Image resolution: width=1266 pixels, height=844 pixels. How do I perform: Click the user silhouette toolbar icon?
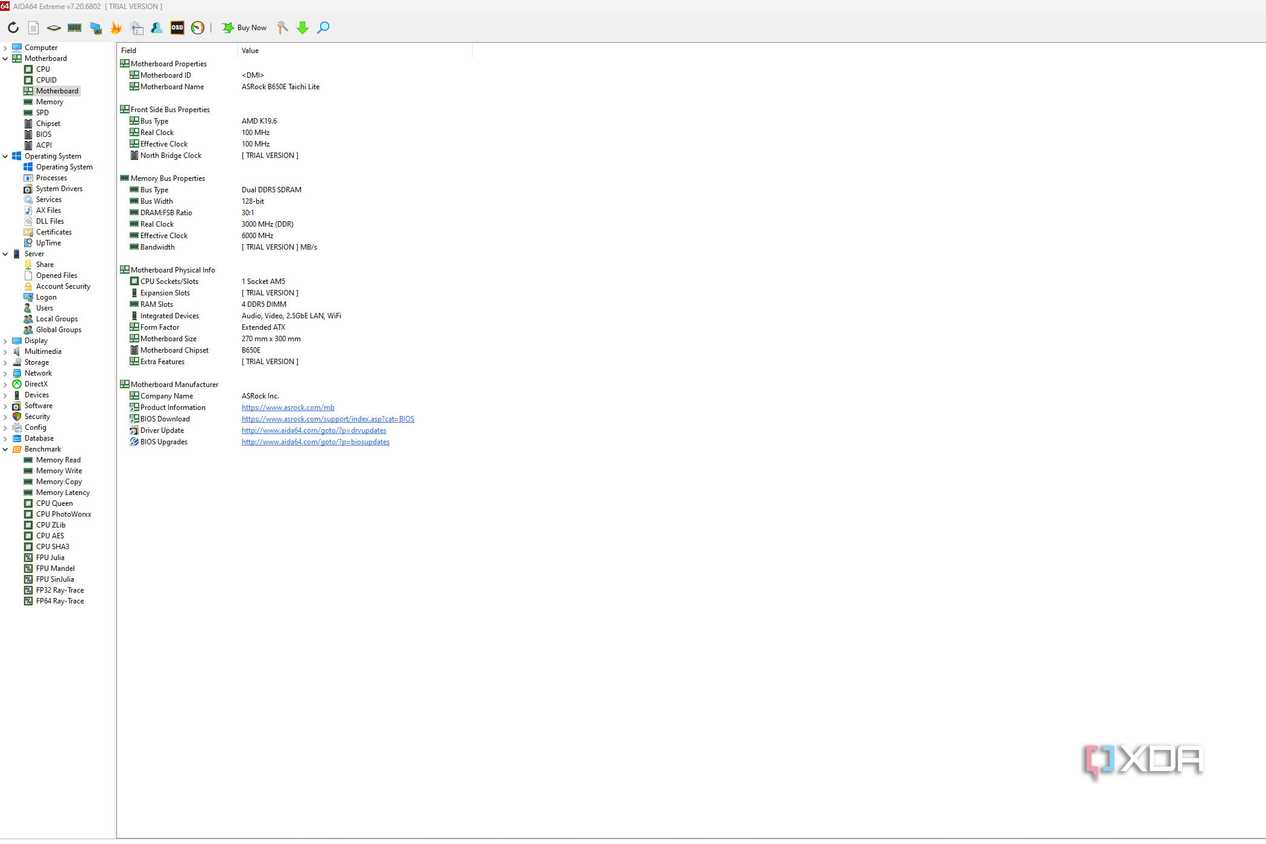pyautogui.click(x=157, y=28)
